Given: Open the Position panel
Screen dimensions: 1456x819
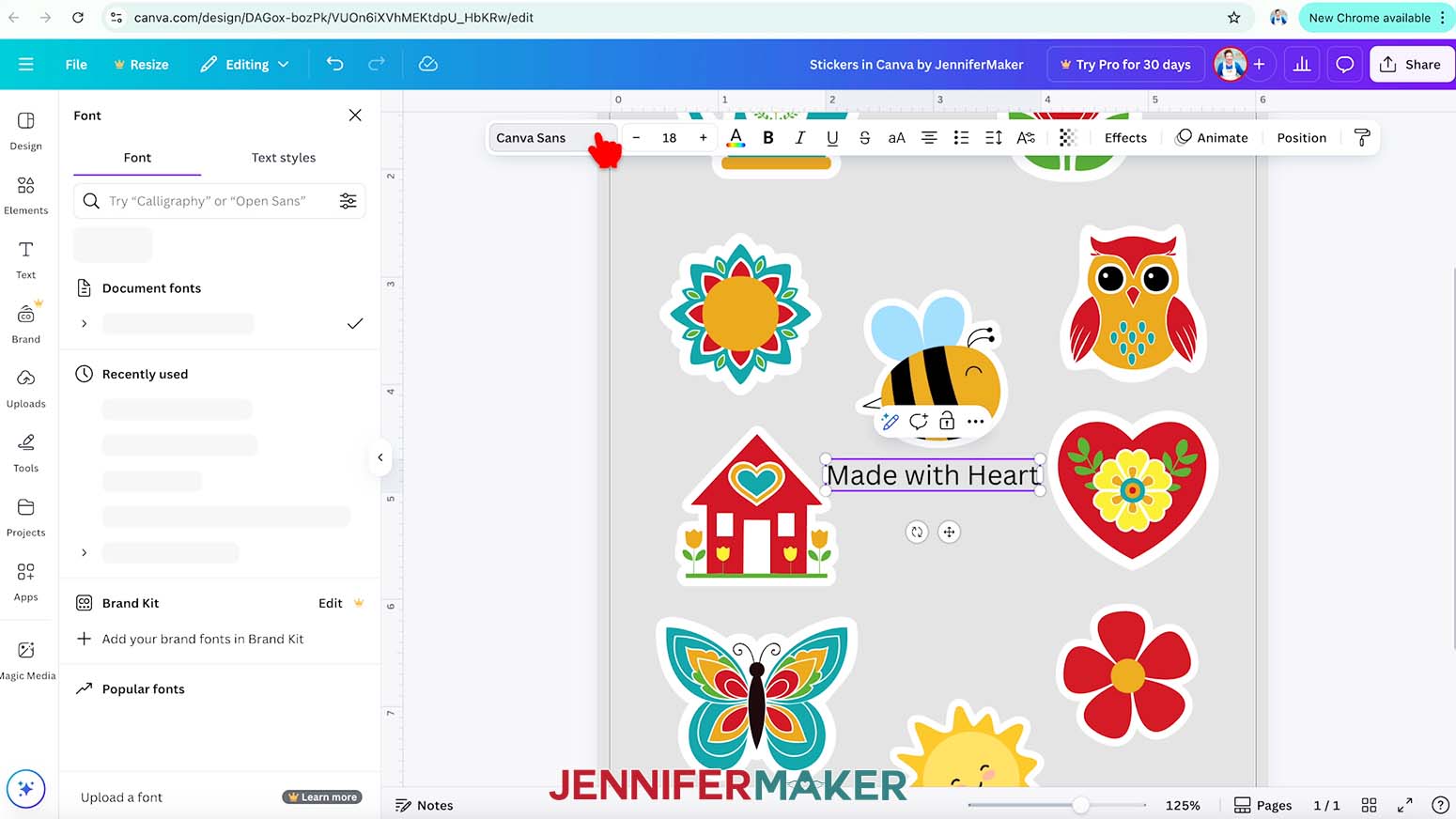Looking at the screenshot, I should point(1301,137).
